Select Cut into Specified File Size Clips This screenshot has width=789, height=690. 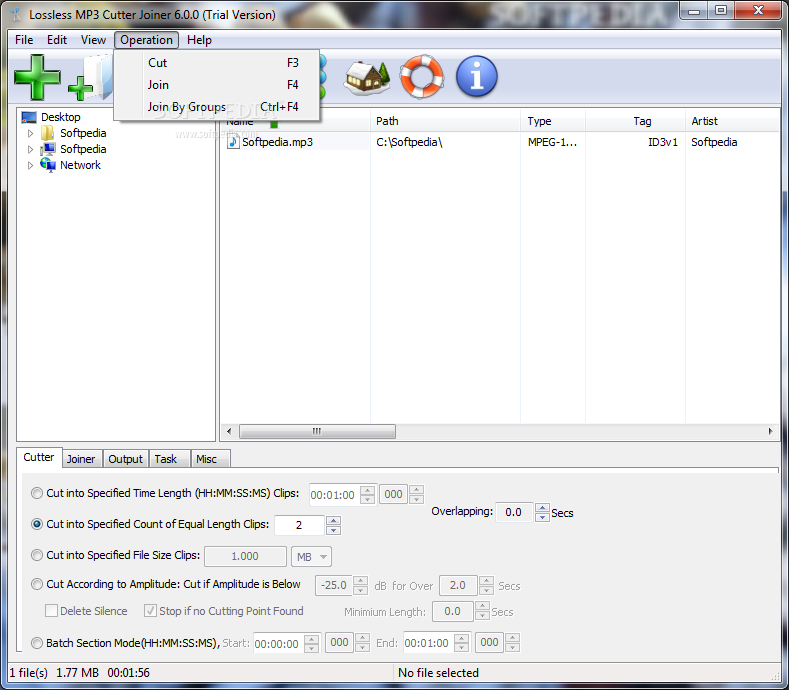tap(37, 555)
